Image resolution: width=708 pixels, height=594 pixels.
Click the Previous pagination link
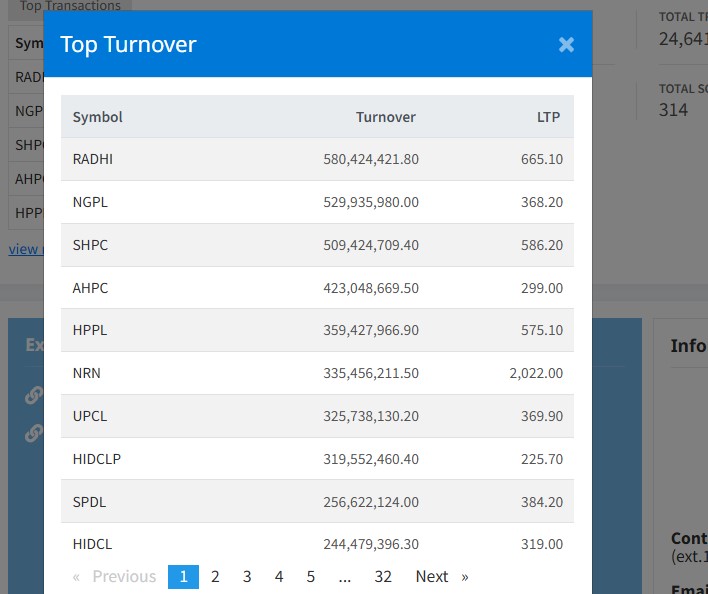click(x=124, y=577)
